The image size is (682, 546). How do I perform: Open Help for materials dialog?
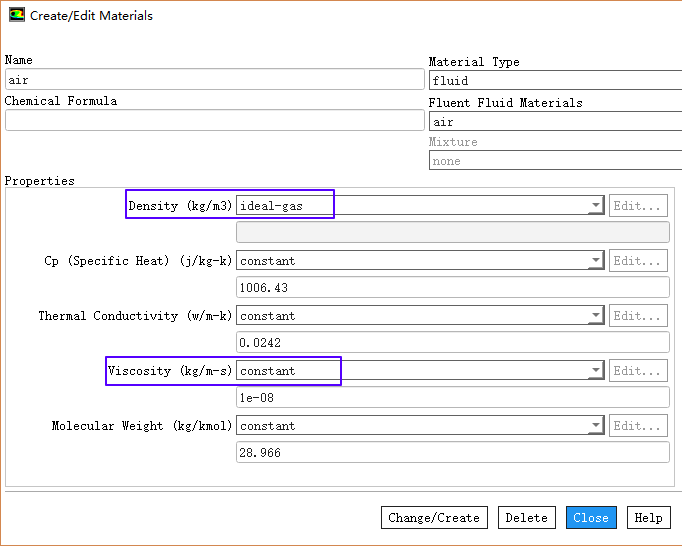point(648,517)
